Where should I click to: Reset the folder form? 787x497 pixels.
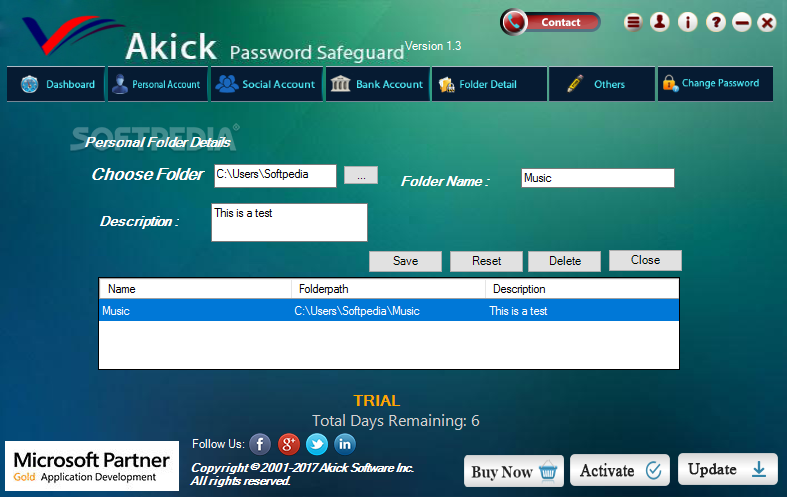[486, 261]
